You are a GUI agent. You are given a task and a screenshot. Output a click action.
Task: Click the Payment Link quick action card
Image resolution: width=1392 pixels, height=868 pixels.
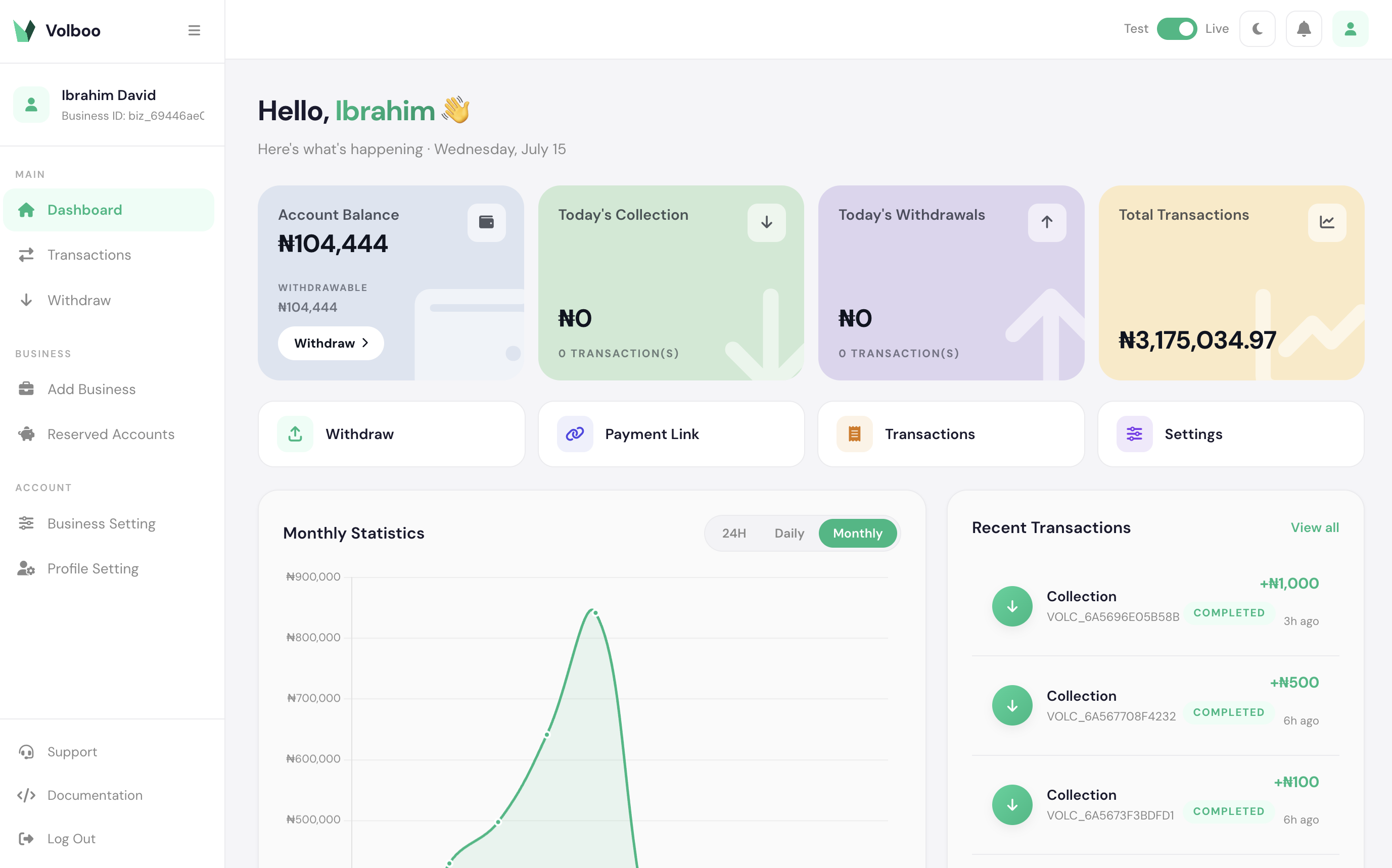tap(671, 434)
